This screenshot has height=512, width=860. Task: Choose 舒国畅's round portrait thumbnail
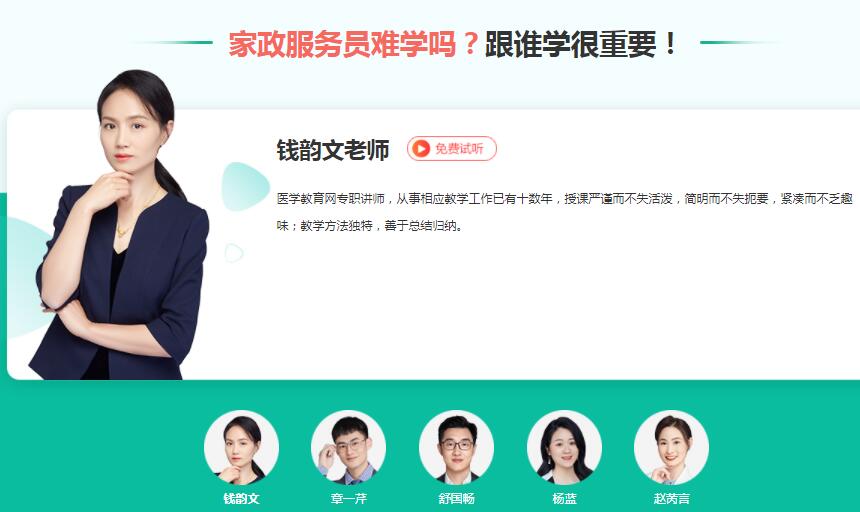tap(456, 447)
